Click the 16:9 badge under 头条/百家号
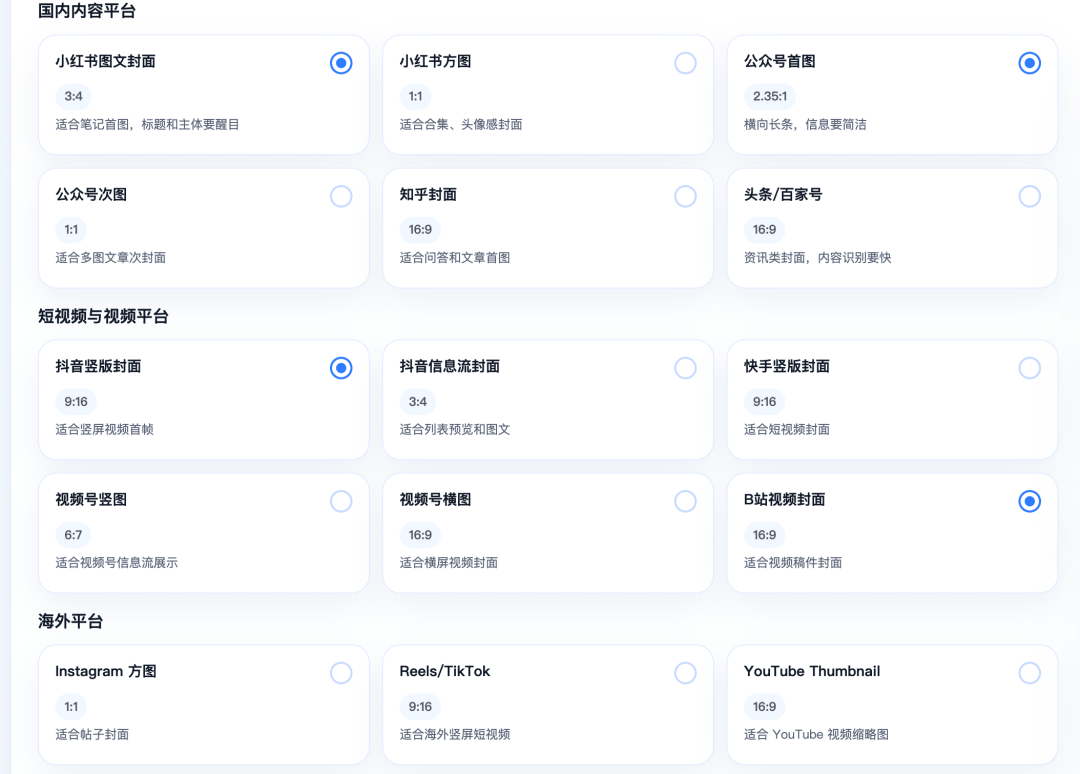 [x=765, y=230]
